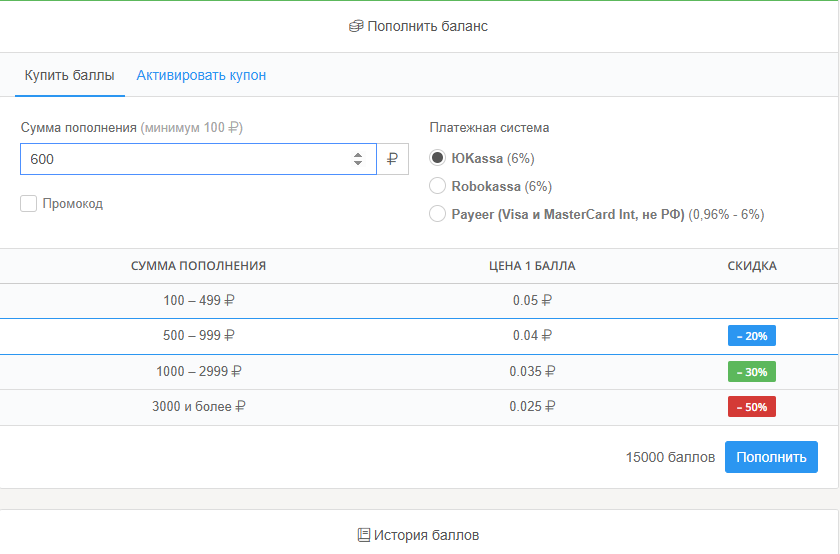Click the 3000 и более ₽ cell

click(x=199, y=407)
